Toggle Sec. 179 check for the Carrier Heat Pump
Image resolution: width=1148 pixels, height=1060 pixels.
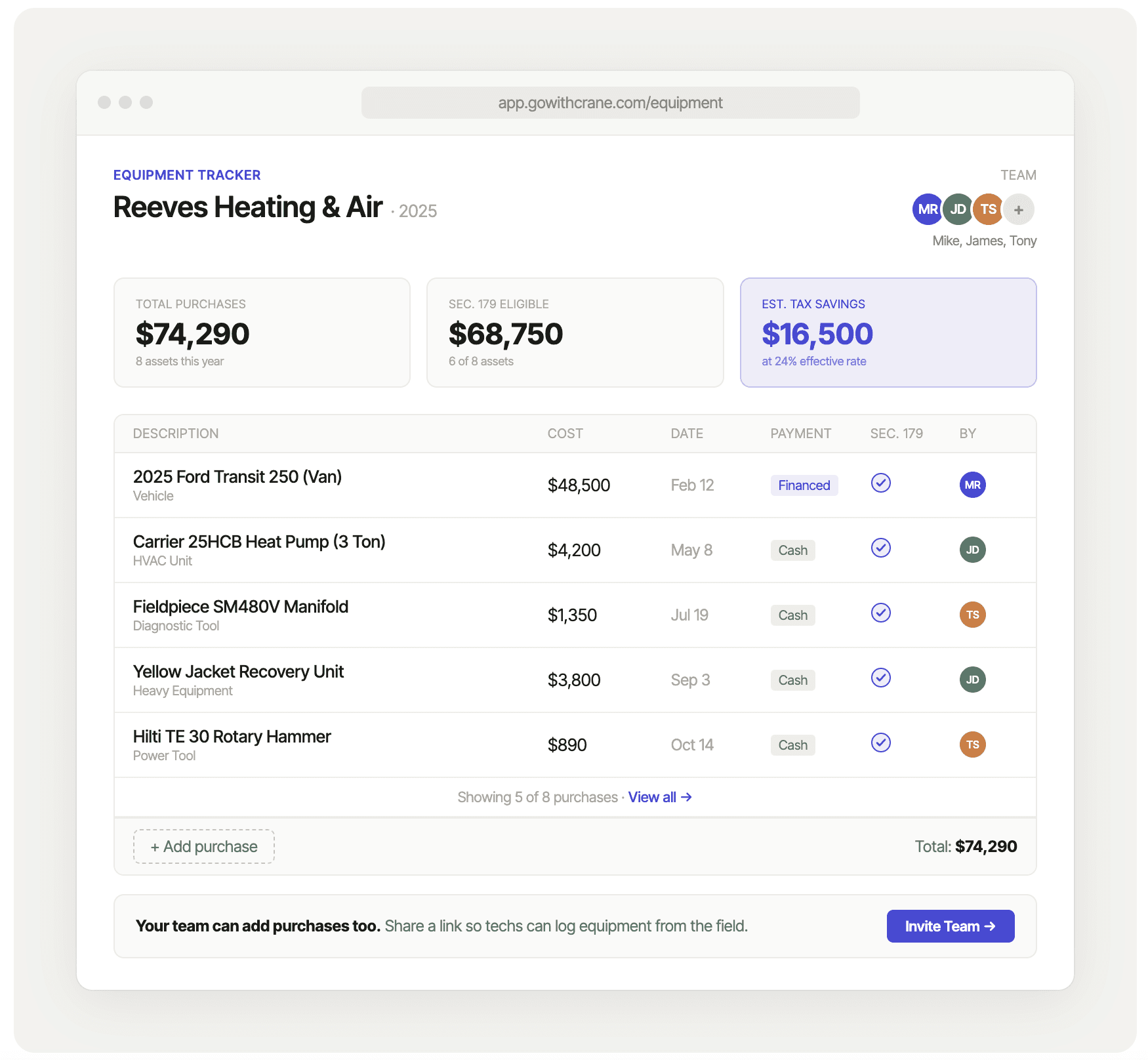[880, 548]
